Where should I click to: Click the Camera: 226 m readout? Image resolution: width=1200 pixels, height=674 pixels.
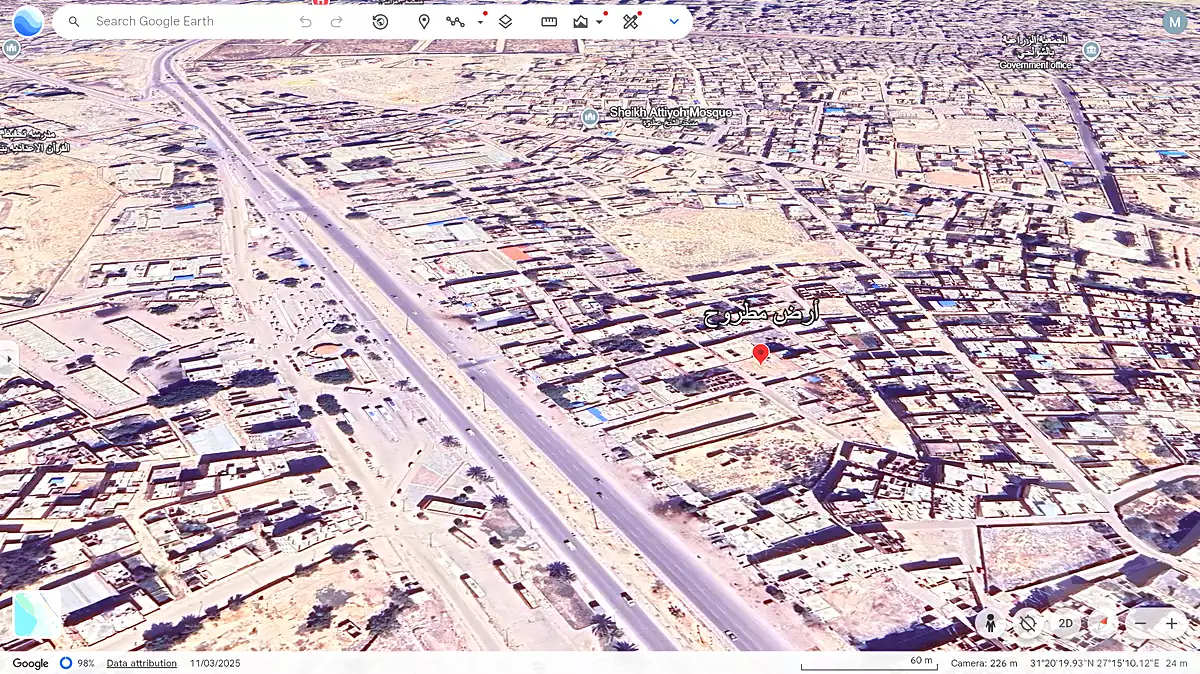pyautogui.click(x=984, y=663)
